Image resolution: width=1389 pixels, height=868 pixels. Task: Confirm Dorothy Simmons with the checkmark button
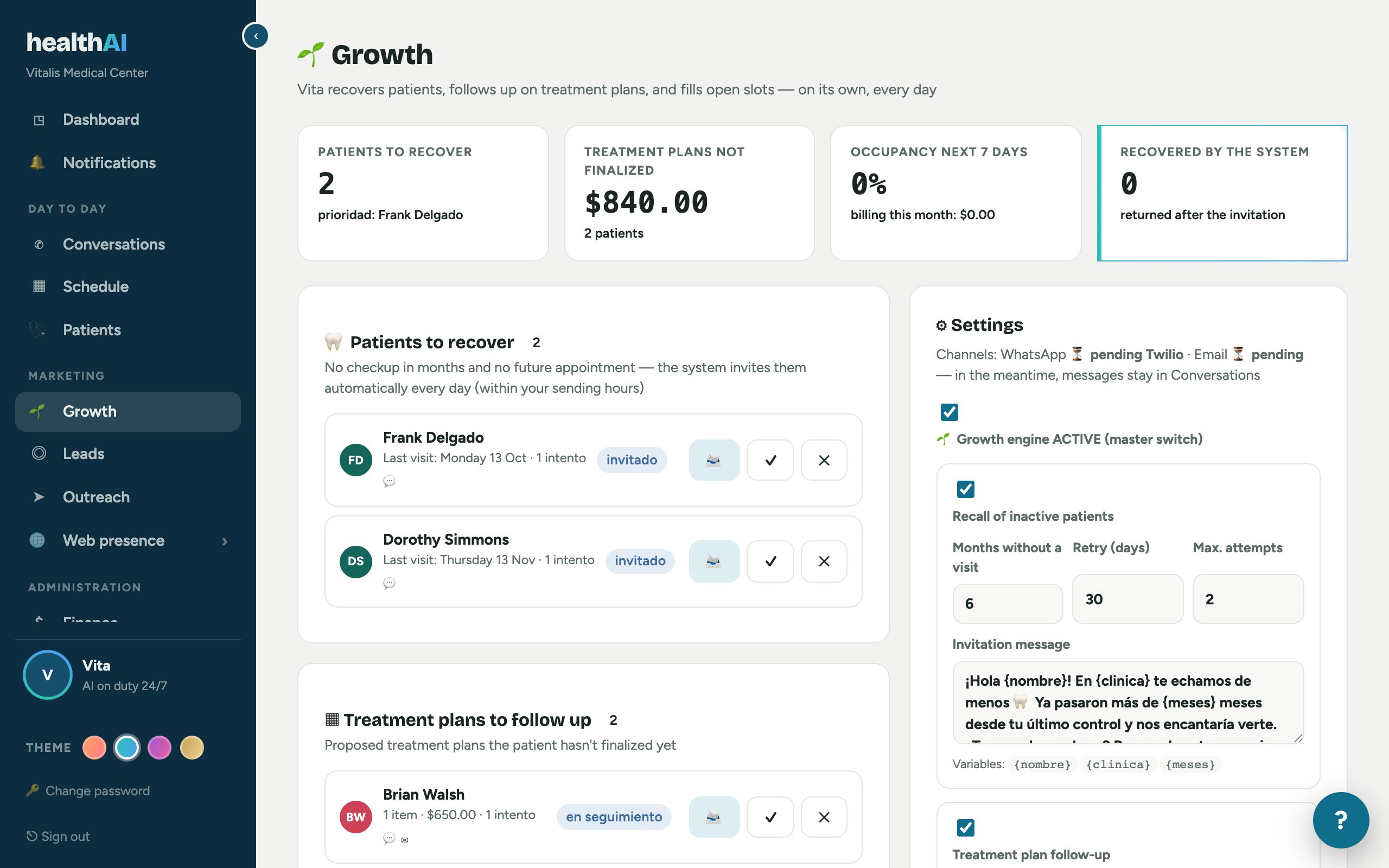pos(770,561)
